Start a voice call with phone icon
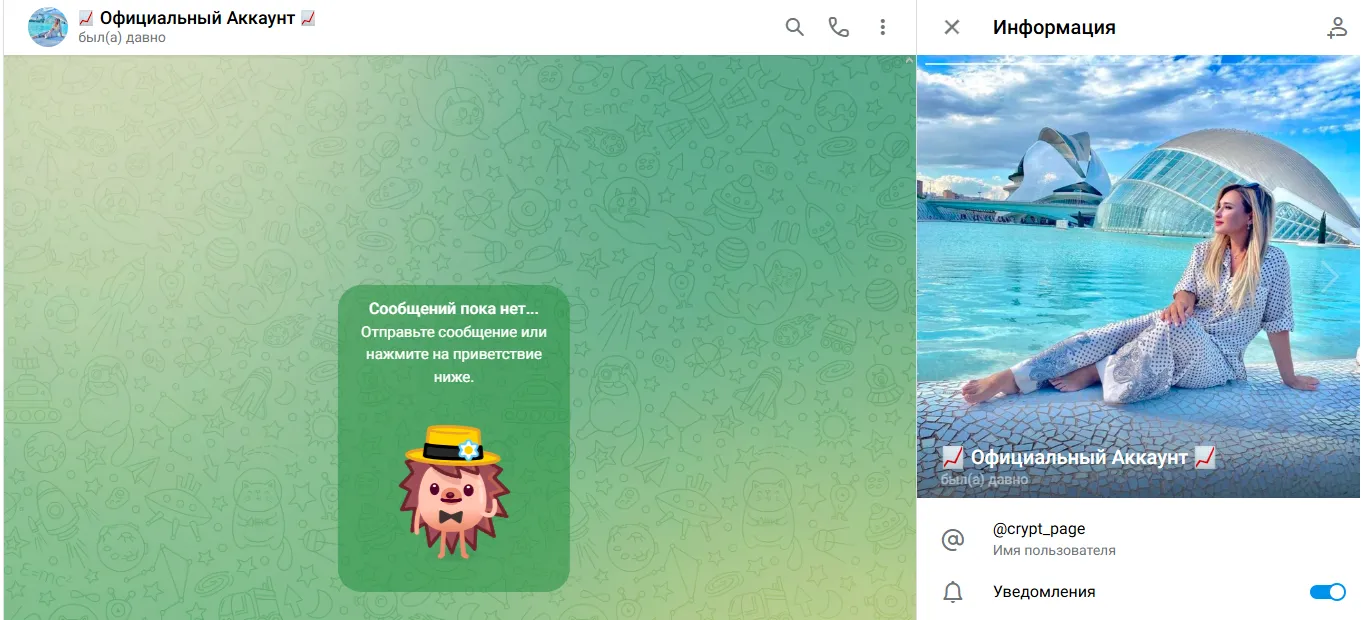The image size is (1361, 620). click(x=838, y=27)
